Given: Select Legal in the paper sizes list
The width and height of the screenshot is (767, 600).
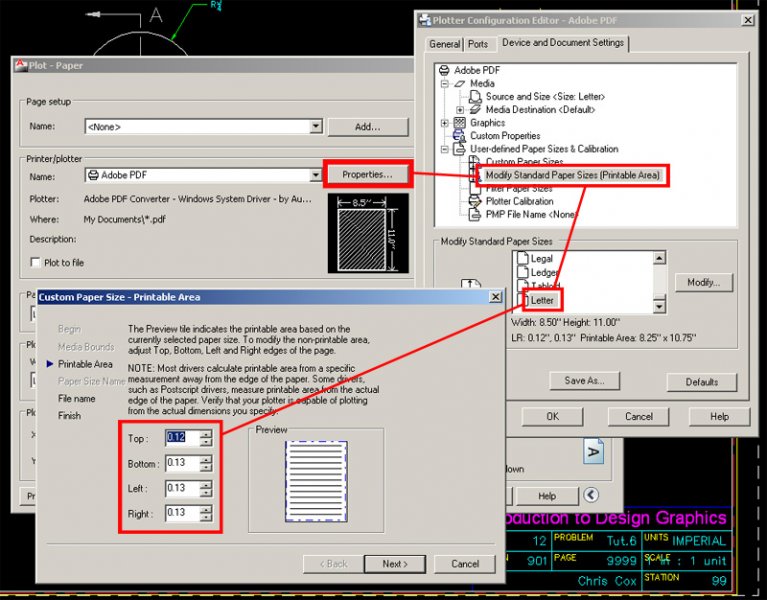Looking at the screenshot, I should [x=541, y=258].
